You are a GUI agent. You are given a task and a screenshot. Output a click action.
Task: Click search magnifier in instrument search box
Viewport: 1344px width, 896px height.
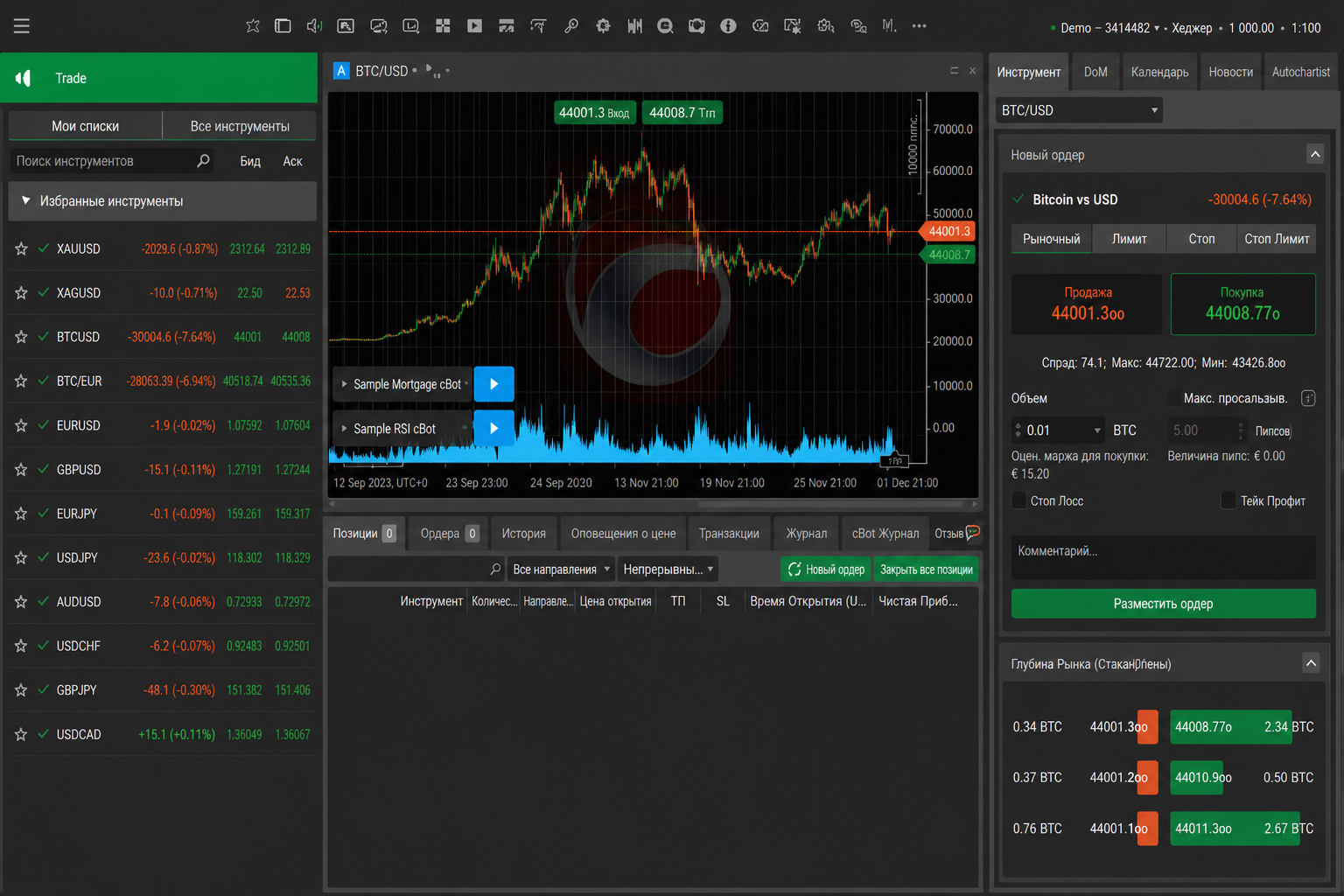203,161
